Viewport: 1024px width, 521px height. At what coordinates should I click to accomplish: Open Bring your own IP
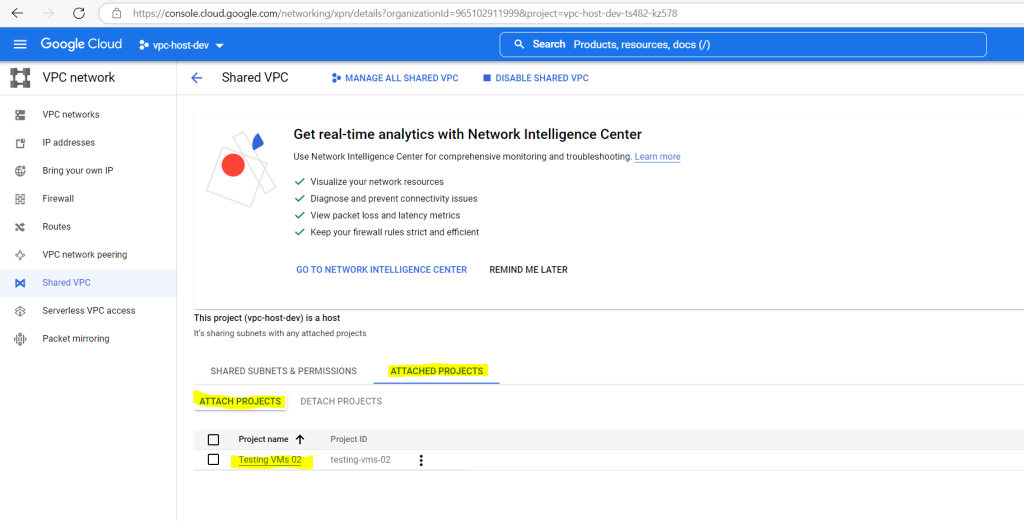coord(78,170)
